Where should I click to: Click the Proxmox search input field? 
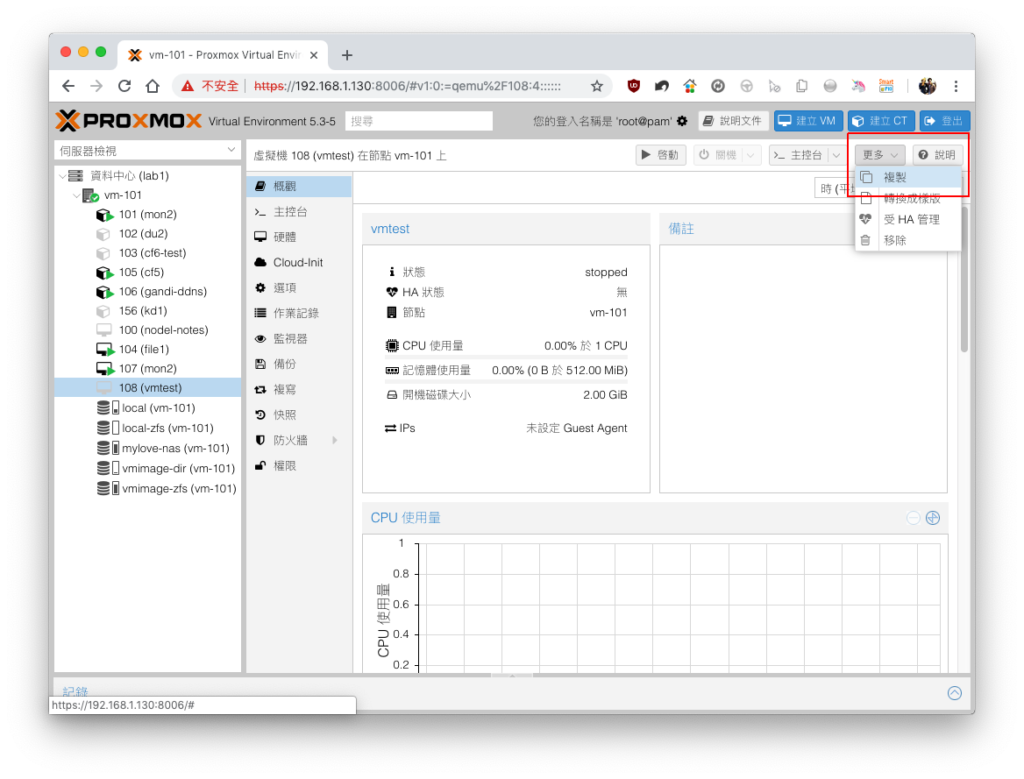(419, 121)
